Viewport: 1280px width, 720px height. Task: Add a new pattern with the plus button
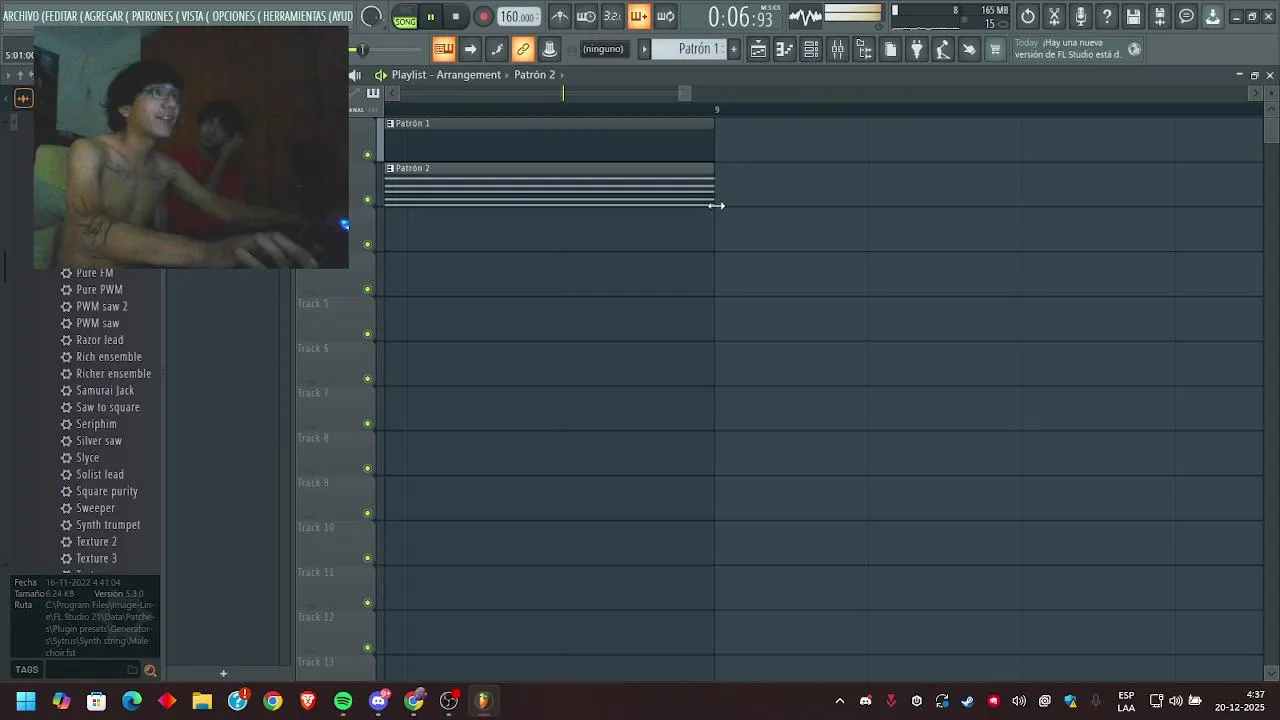[x=734, y=49]
